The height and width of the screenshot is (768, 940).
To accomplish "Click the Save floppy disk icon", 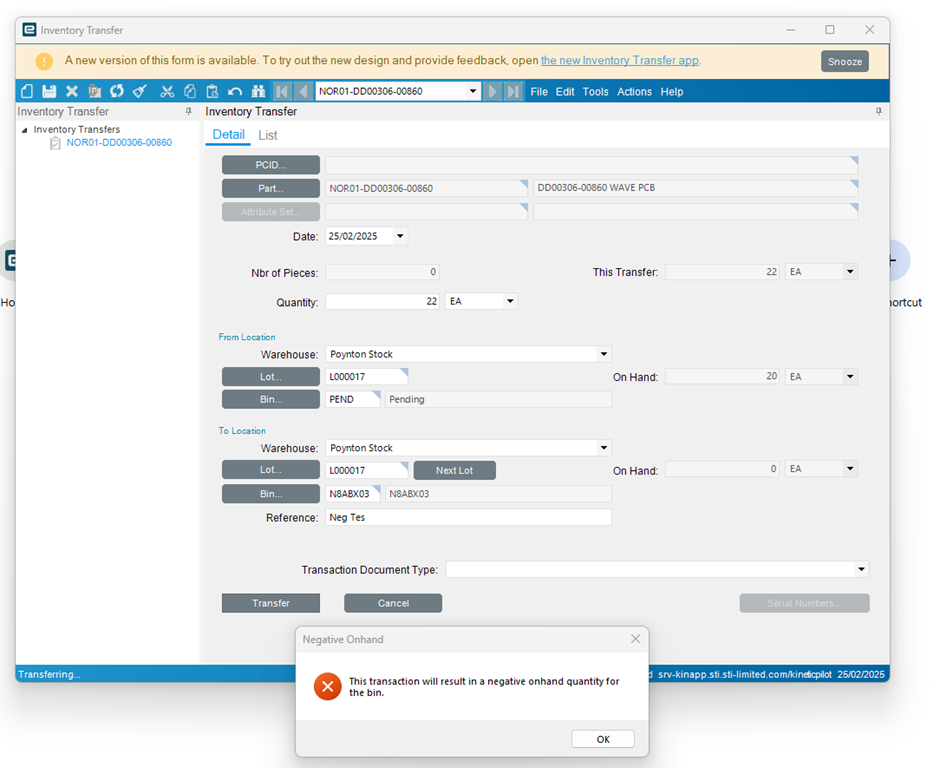I will [49, 91].
